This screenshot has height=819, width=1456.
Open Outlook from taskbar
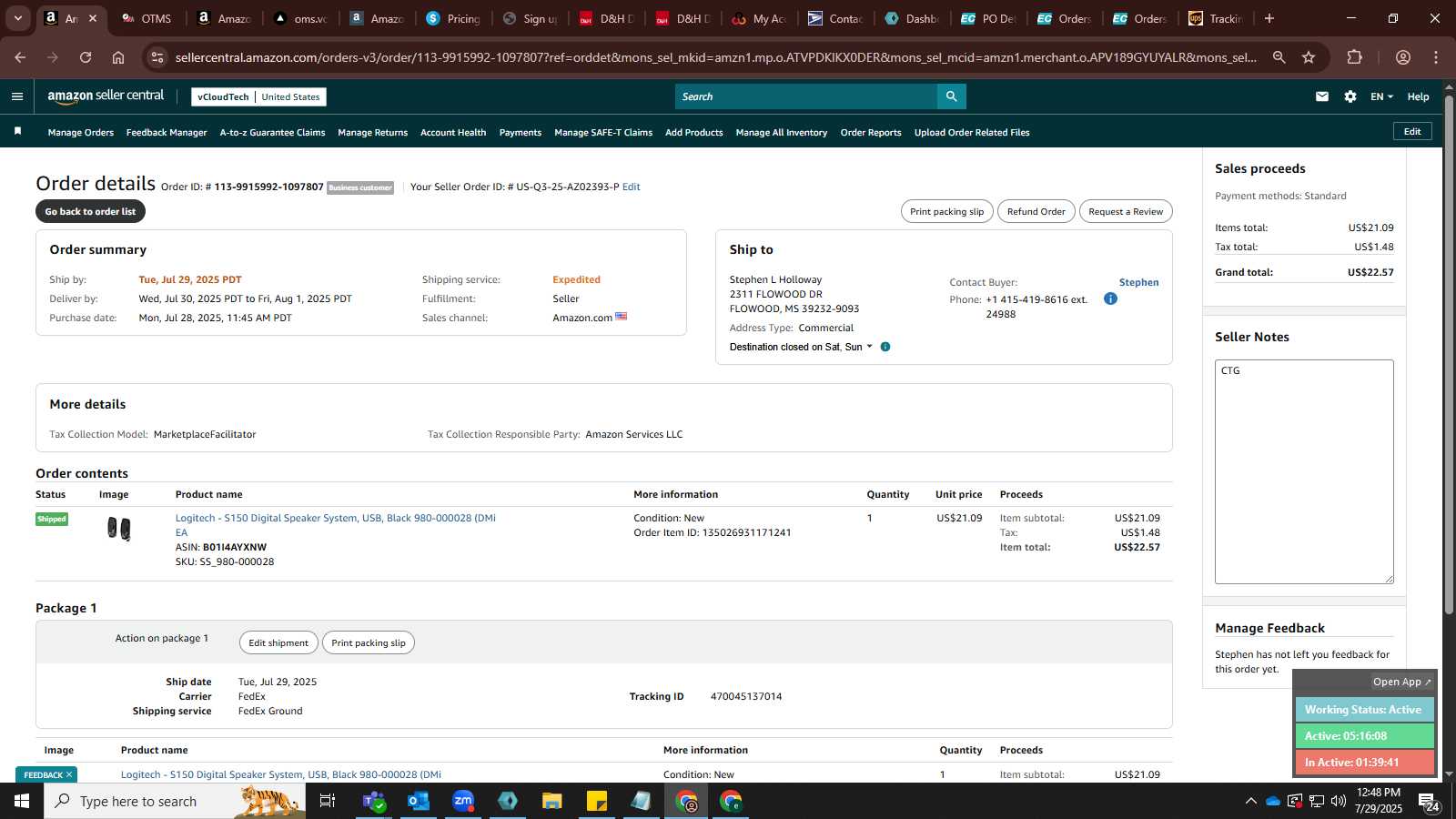click(x=419, y=801)
